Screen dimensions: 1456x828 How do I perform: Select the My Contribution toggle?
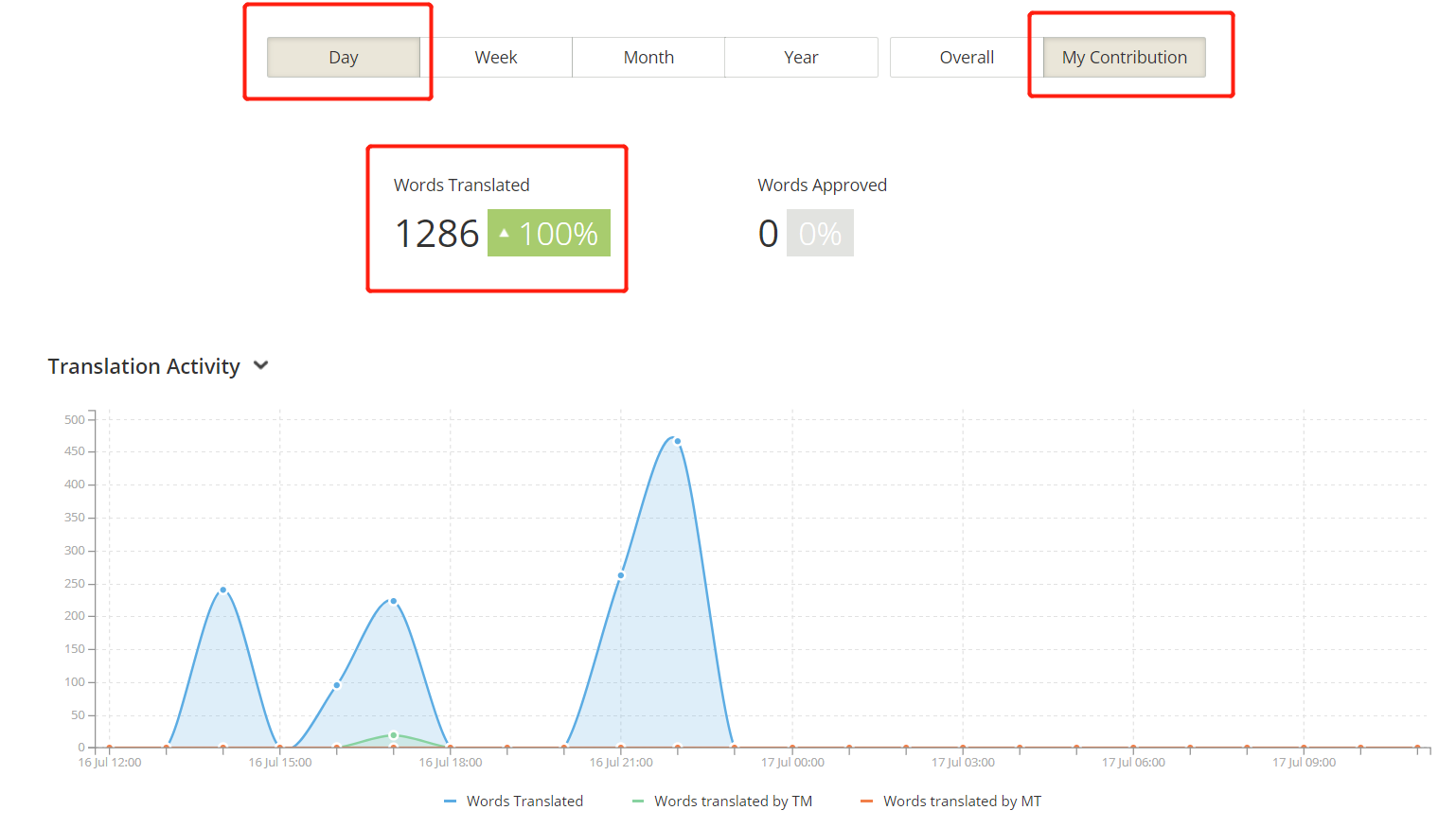(x=1125, y=58)
